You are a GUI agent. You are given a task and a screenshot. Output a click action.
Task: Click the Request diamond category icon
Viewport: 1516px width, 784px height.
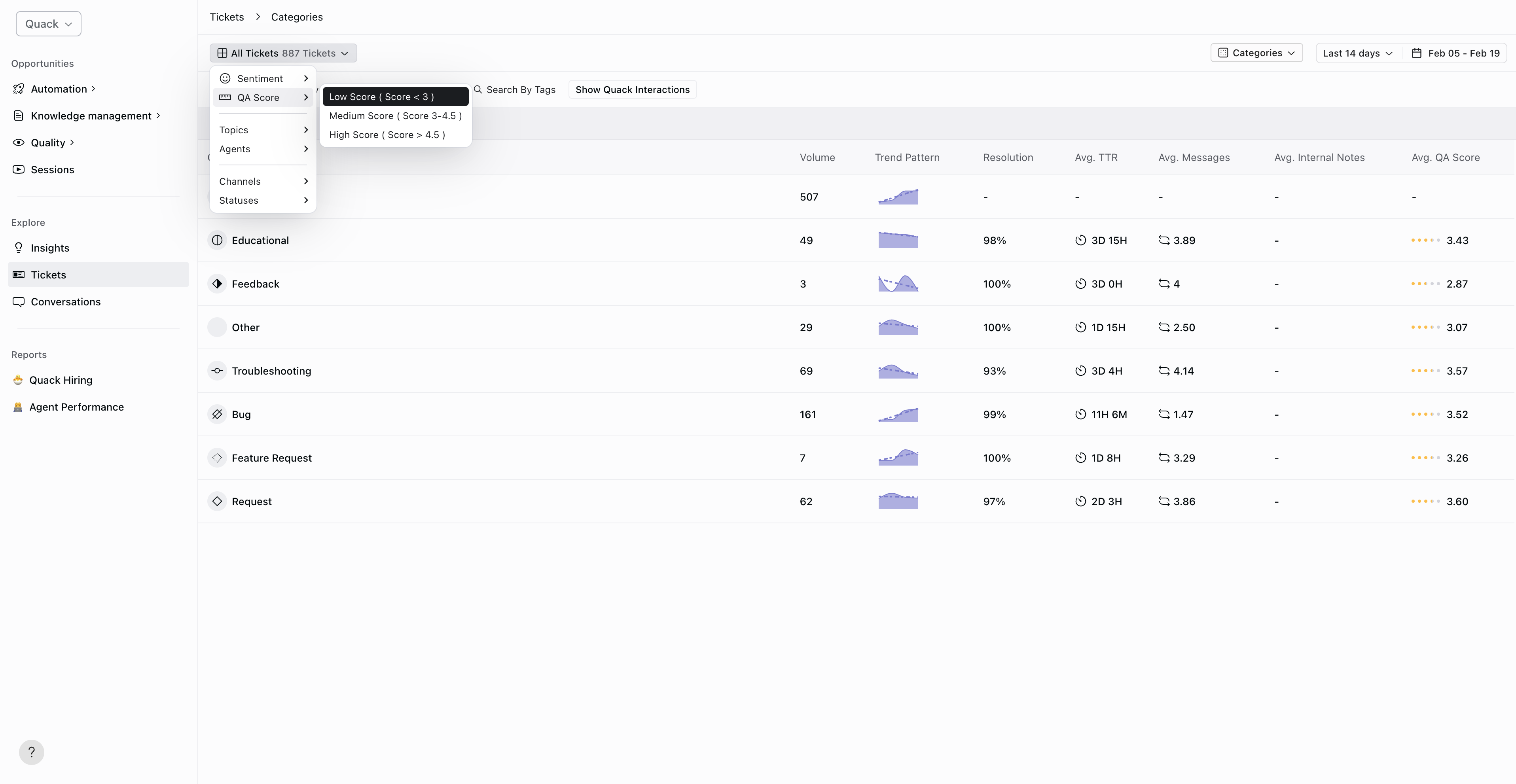click(x=217, y=502)
